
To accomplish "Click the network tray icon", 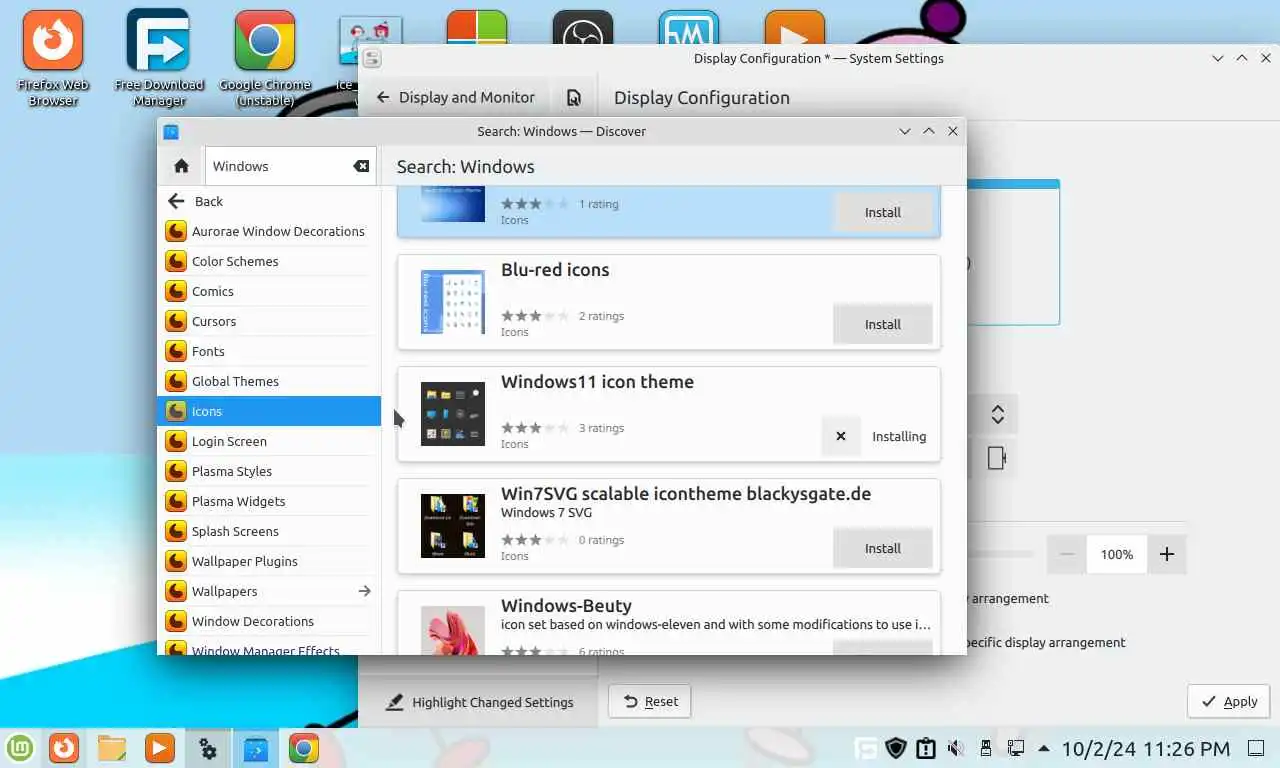I will click(1016, 748).
